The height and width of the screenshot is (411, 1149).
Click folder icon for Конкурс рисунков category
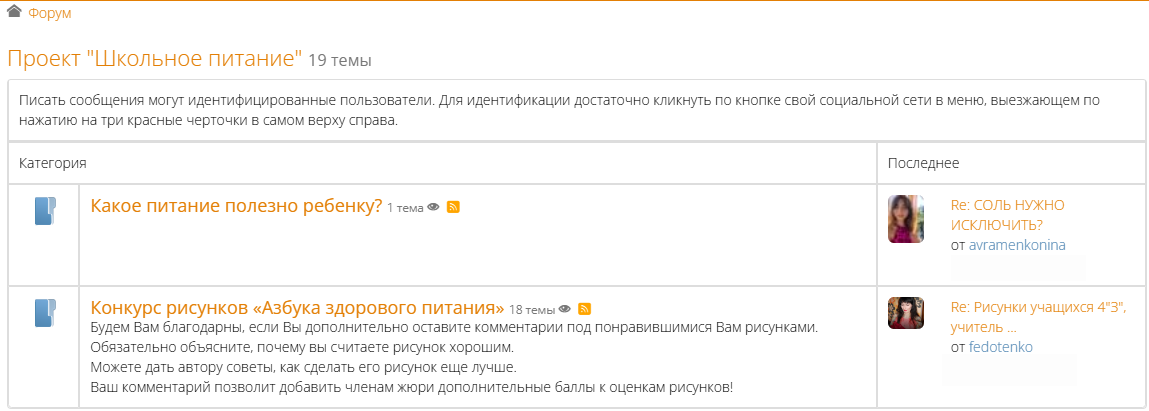45,313
